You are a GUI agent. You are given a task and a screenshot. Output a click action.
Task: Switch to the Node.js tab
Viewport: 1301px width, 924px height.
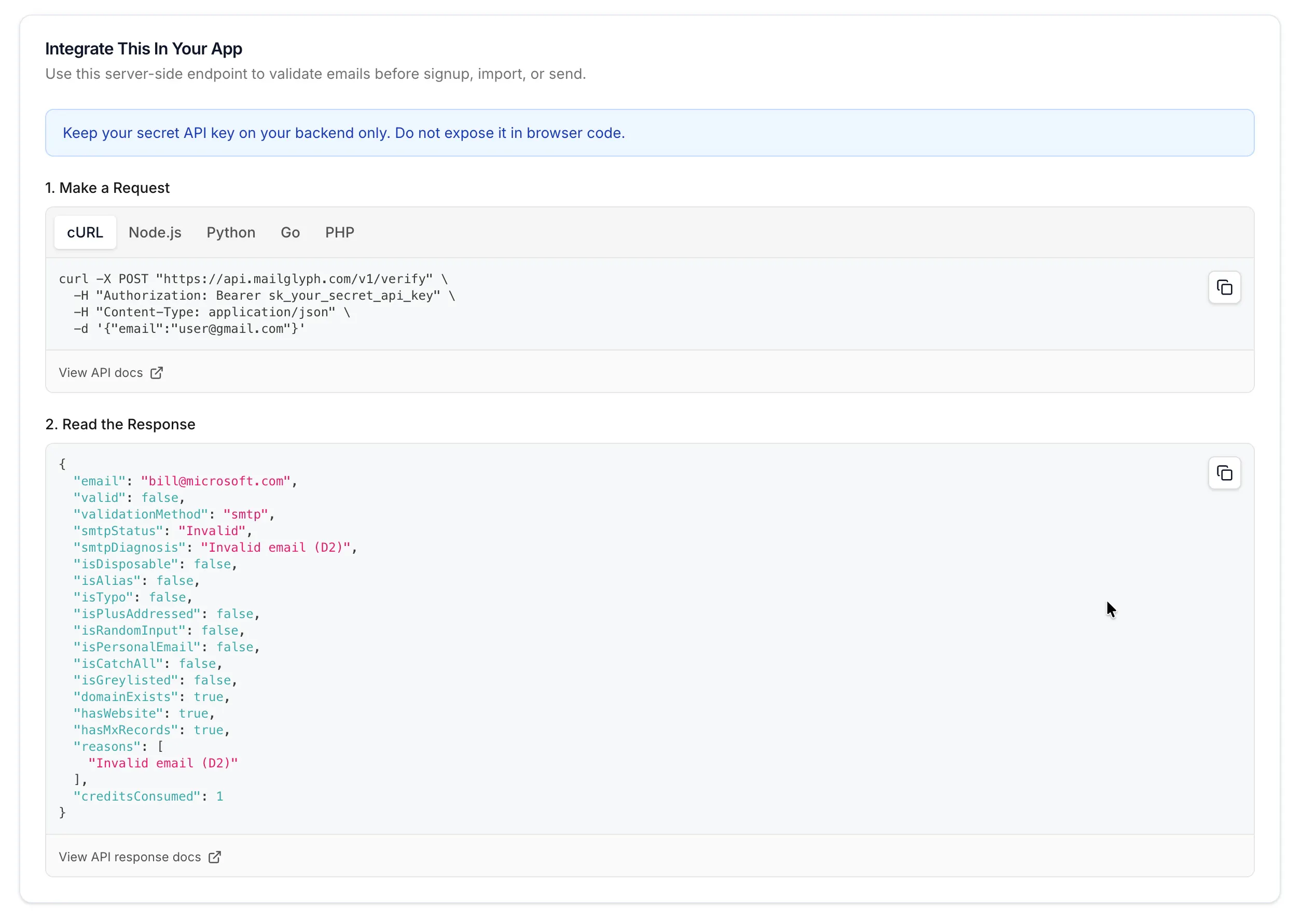coord(155,232)
